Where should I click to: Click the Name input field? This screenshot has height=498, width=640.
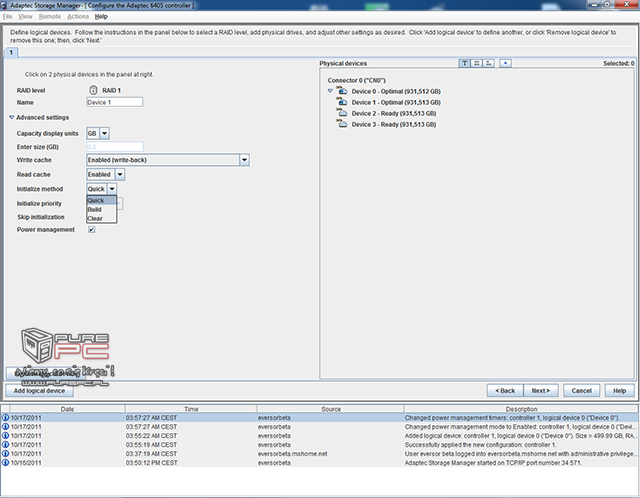114,102
